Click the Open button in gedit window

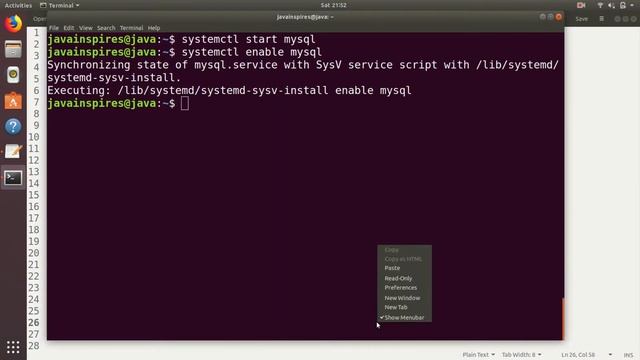click(39, 19)
